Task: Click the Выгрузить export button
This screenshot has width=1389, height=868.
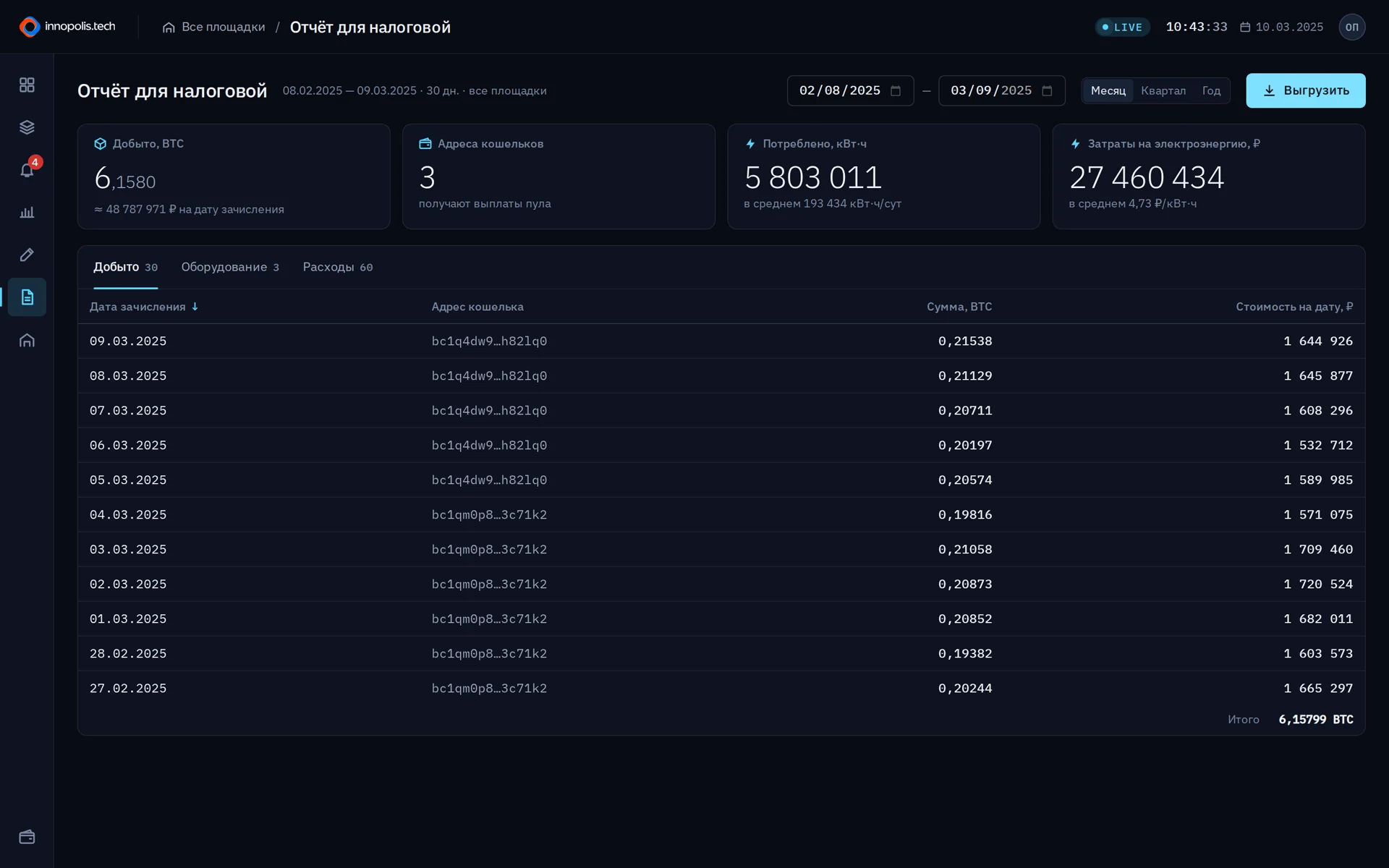Action: coord(1305,90)
